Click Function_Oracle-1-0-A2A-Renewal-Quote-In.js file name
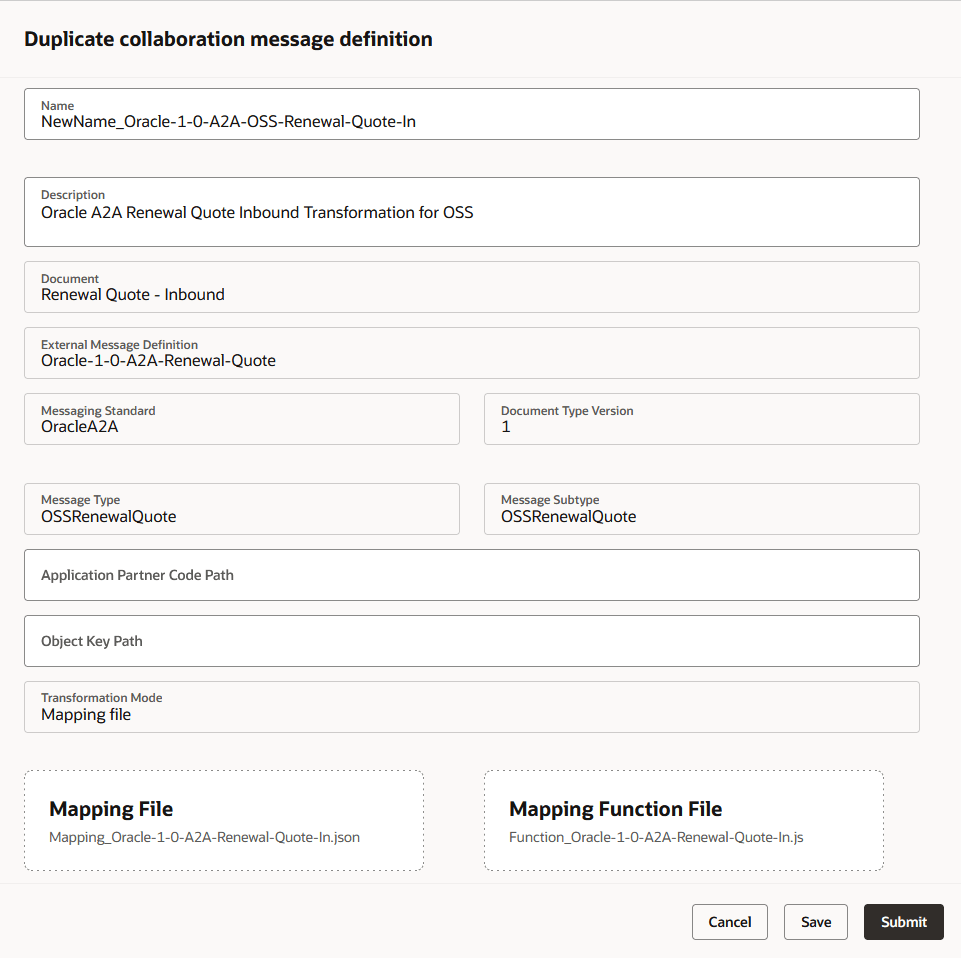Screen dimensions: 961x958 pyautogui.click(x=656, y=837)
